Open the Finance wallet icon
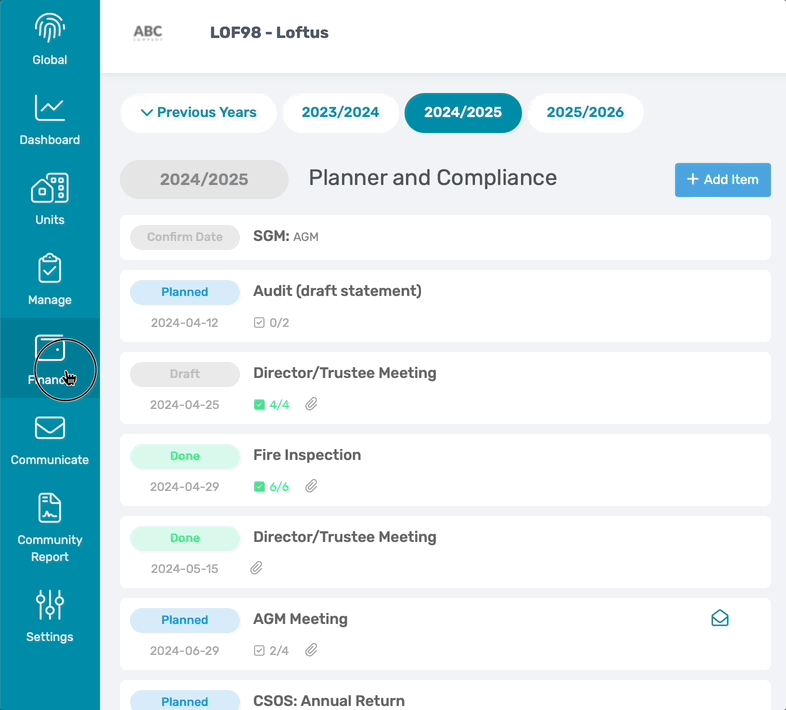 pyautogui.click(x=50, y=348)
